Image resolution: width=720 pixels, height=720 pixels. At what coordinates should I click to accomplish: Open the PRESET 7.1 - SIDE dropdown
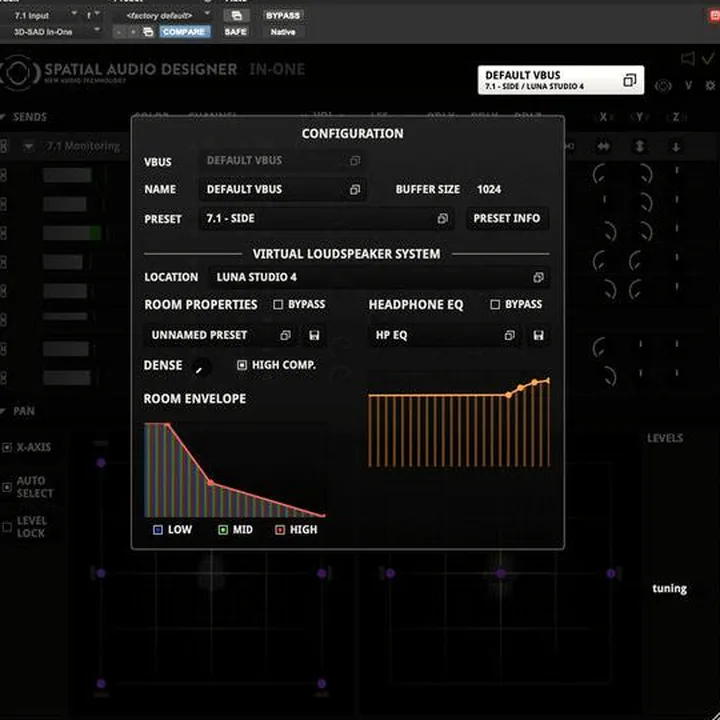pos(326,219)
